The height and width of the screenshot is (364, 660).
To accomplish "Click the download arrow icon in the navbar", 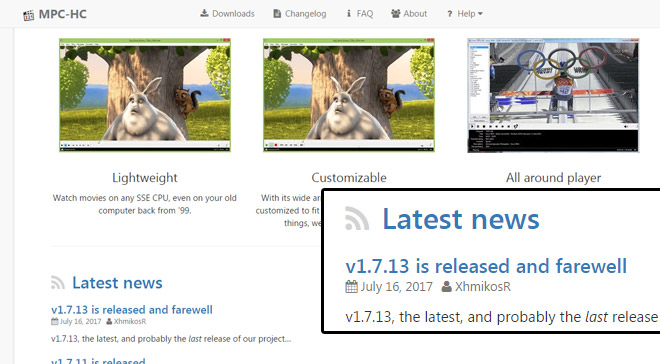I will pos(204,13).
